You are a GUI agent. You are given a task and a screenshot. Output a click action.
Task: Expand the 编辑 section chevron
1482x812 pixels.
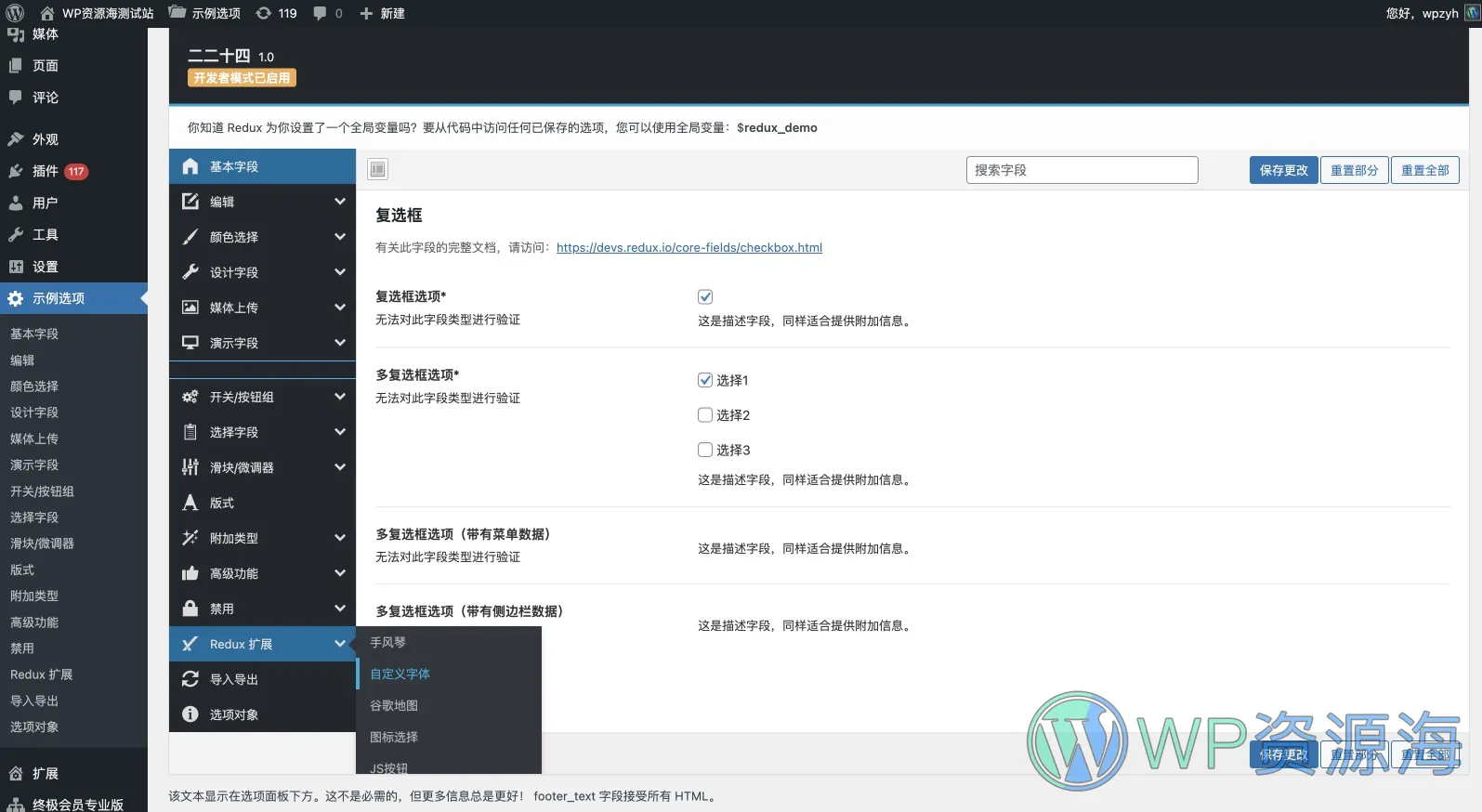(340, 202)
